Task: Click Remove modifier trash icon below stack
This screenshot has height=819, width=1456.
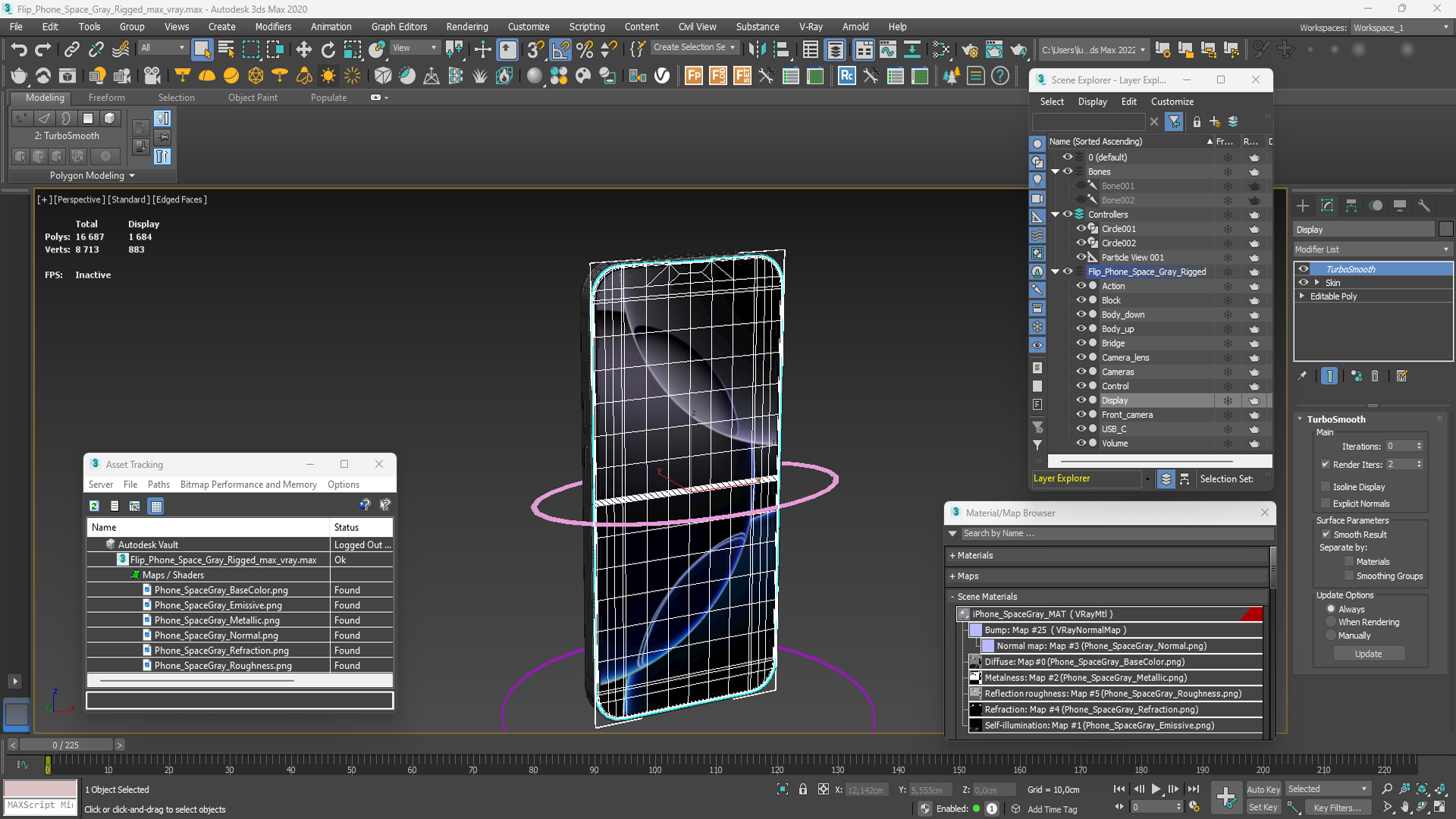Action: pyautogui.click(x=1375, y=376)
